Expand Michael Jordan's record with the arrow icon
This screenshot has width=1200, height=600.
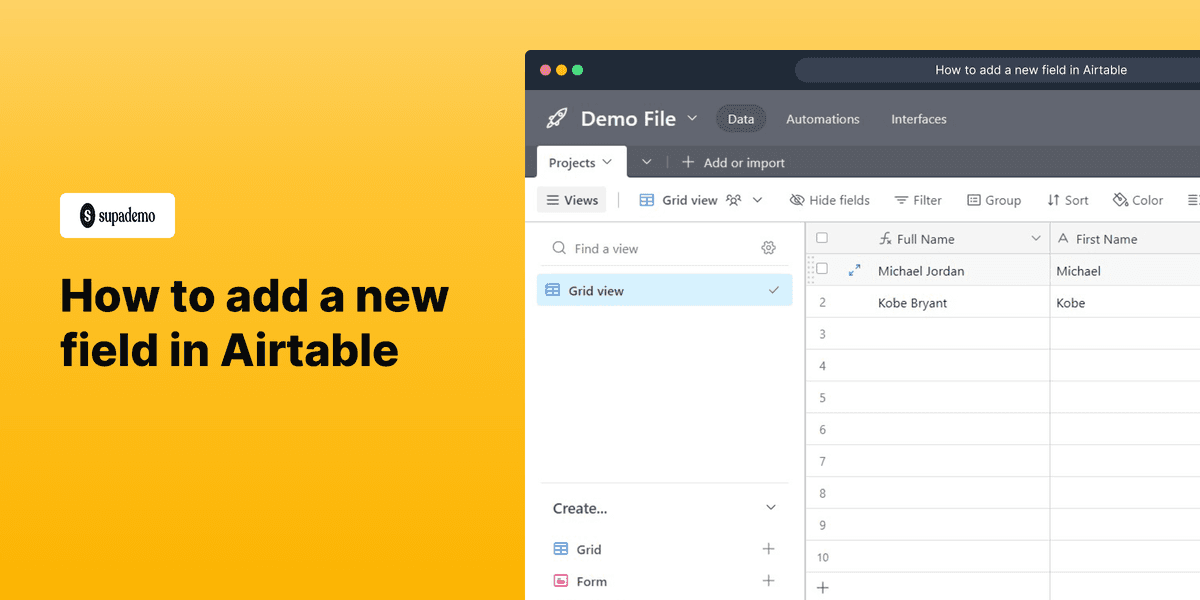coord(855,270)
